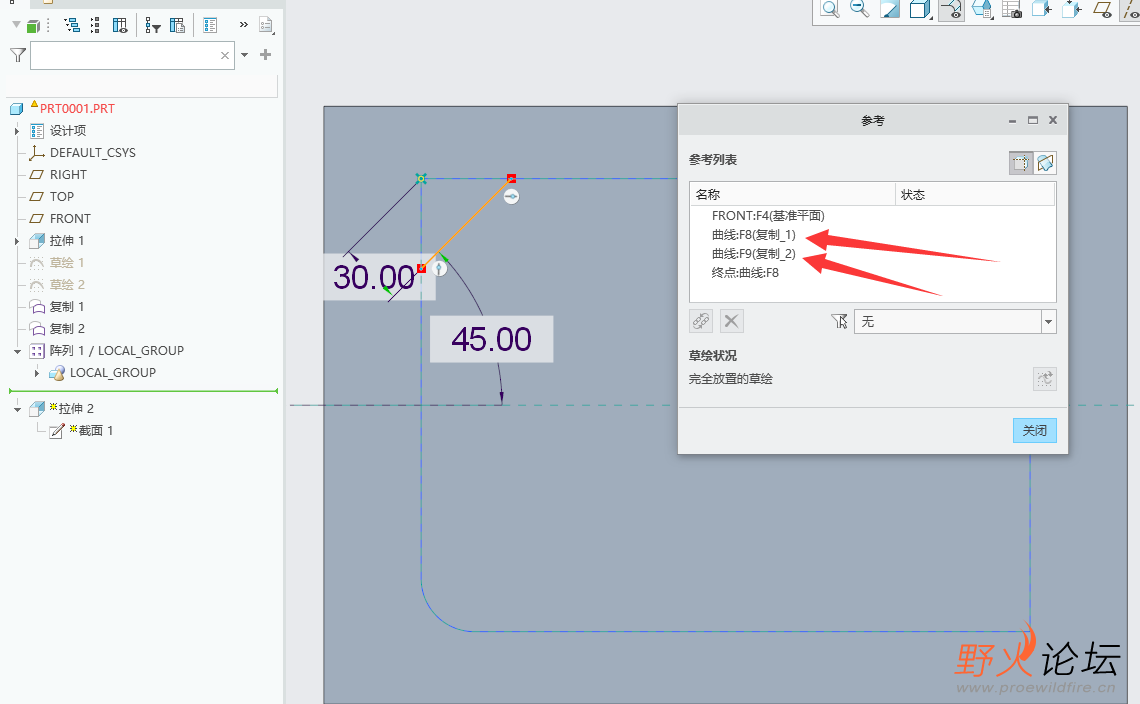Select the 复制 2 feature
The height and width of the screenshot is (704, 1140).
point(66,328)
